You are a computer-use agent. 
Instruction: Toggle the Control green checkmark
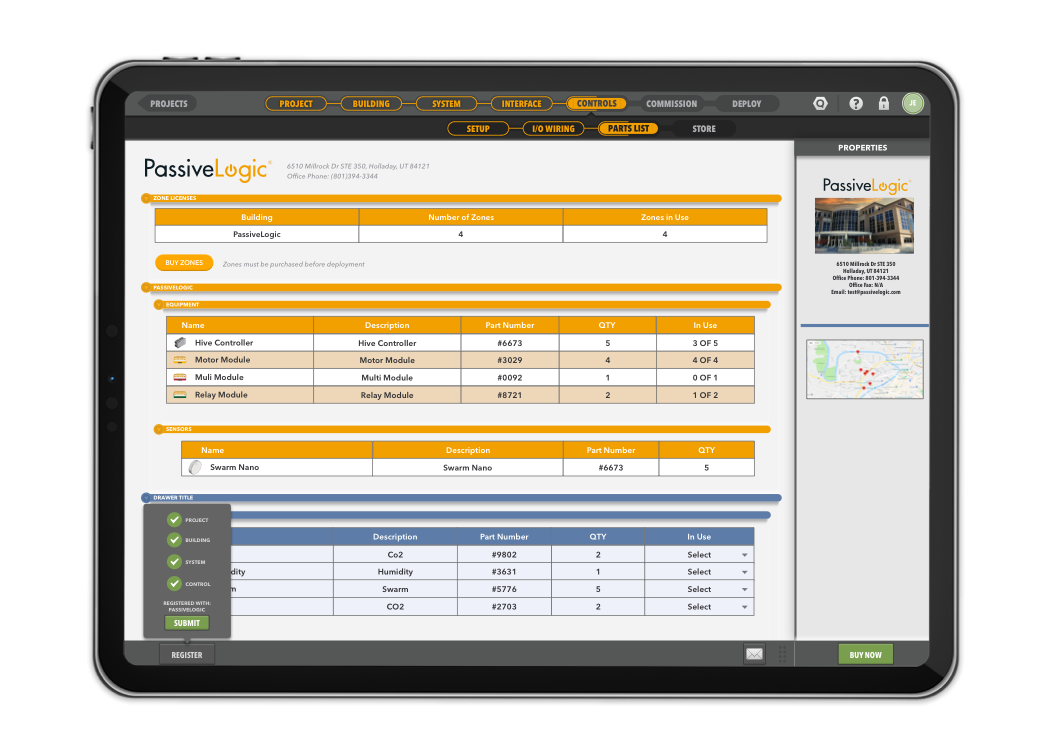[x=174, y=583]
